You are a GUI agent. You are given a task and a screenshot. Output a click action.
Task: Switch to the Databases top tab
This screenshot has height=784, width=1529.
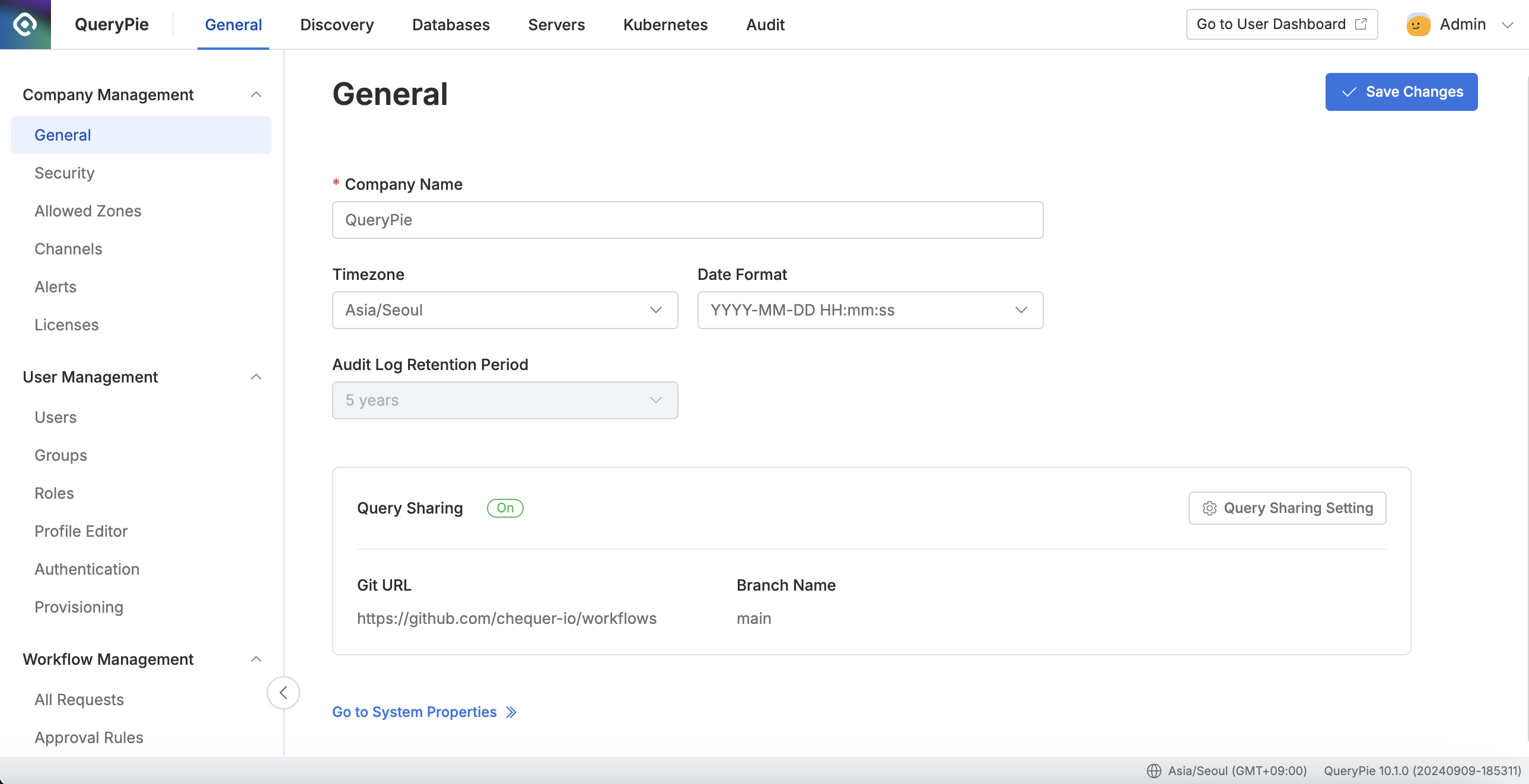(x=451, y=24)
